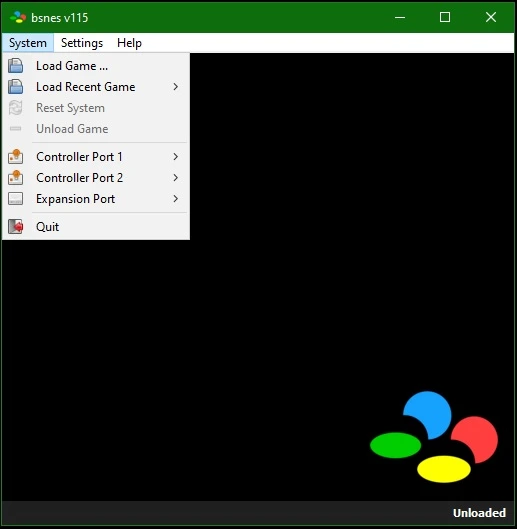The height and width of the screenshot is (529, 517).
Task: Maximize the bsnes window
Action: pos(445,17)
